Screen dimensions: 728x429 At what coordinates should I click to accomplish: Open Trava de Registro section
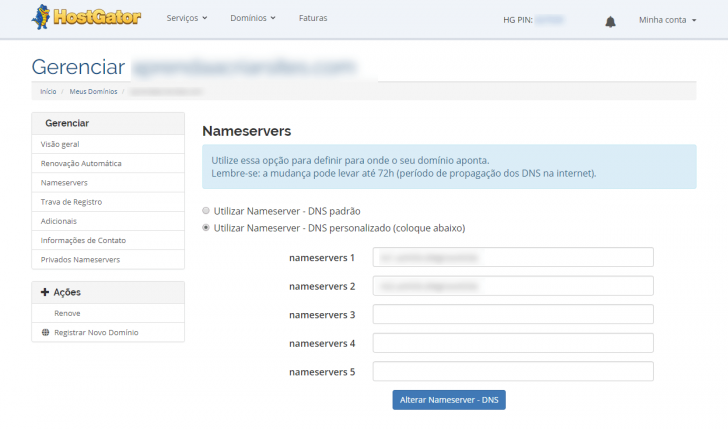click(x=108, y=202)
